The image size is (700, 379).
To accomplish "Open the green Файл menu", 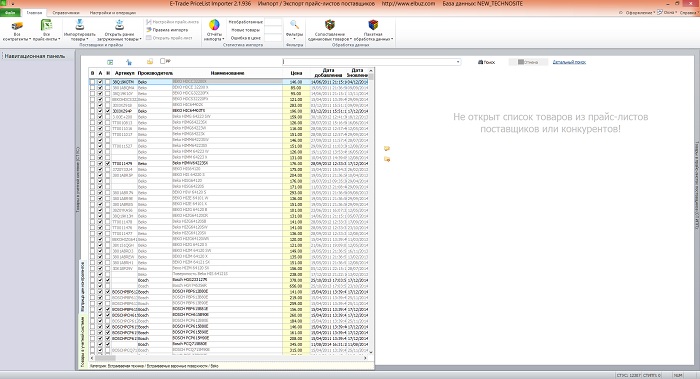I will coord(10,12).
